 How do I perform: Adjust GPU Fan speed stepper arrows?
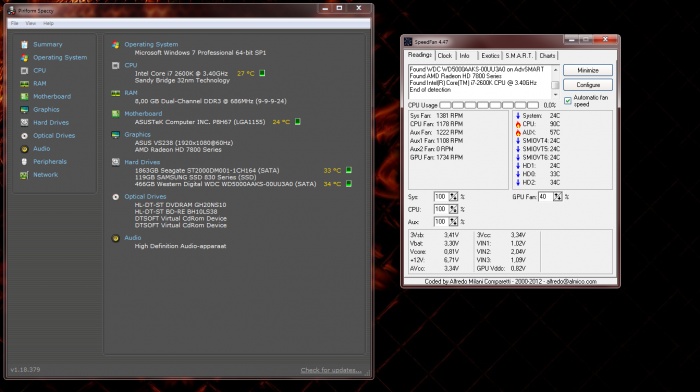point(558,197)
